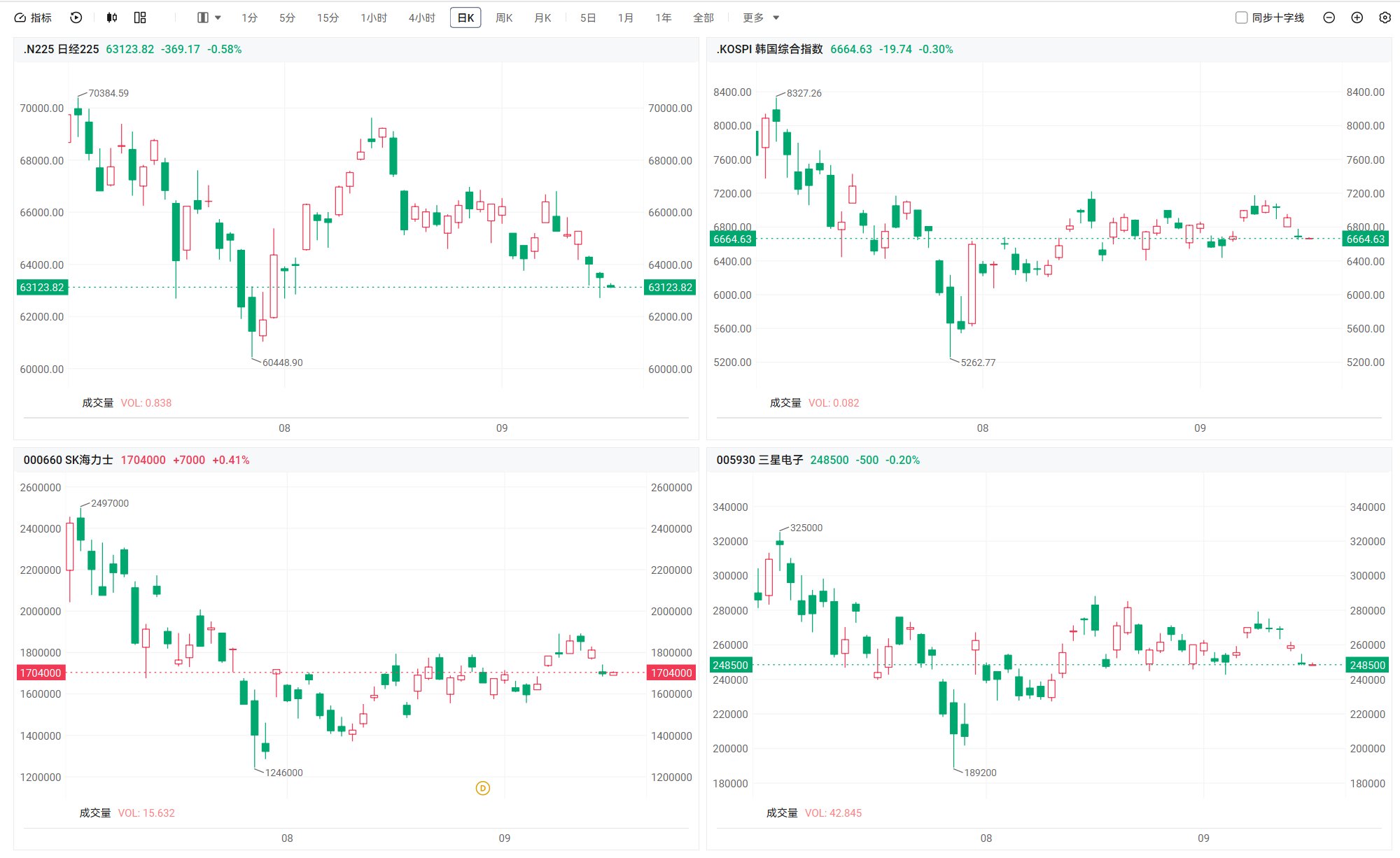
Task: Click the zoom in plus icon
Action: click(x=1357, y=17)
